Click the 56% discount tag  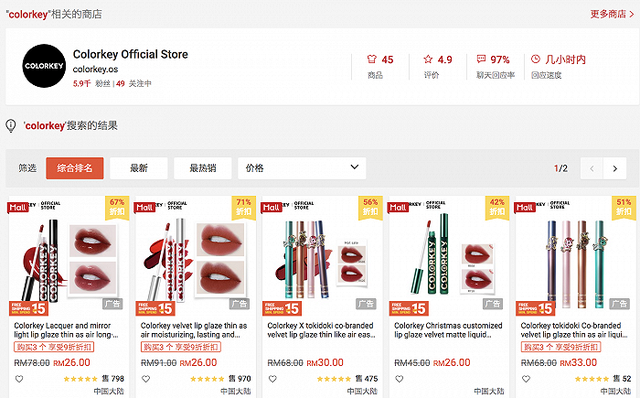click(371, 207)
